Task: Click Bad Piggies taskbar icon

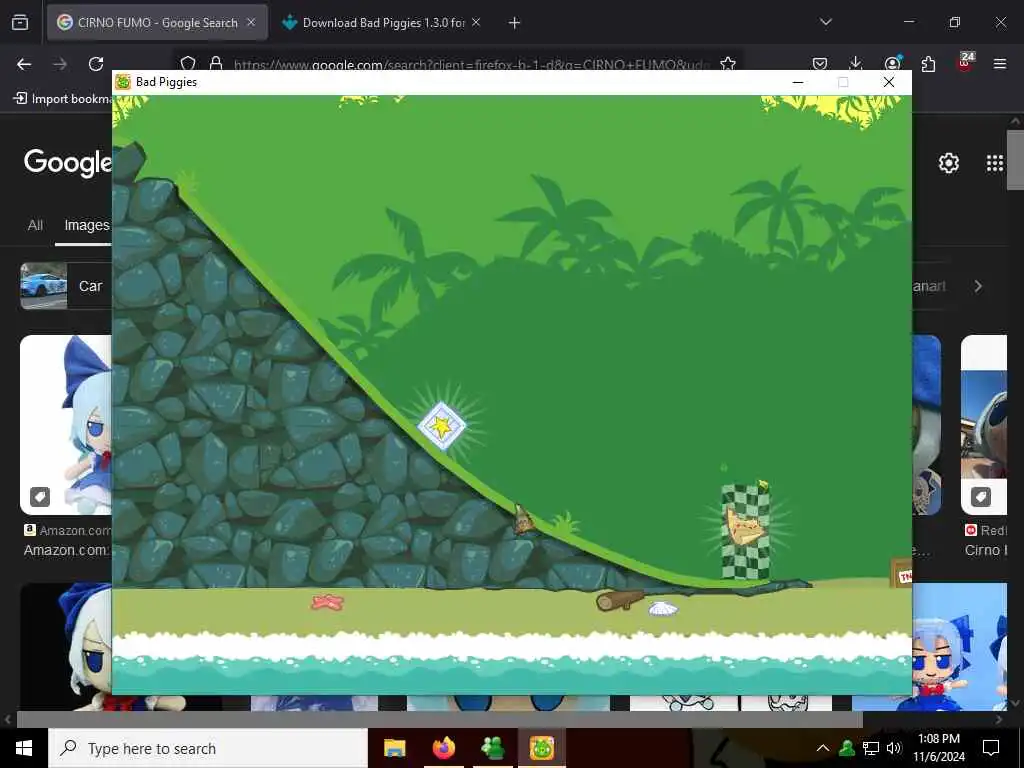Action: click(541, 748)
